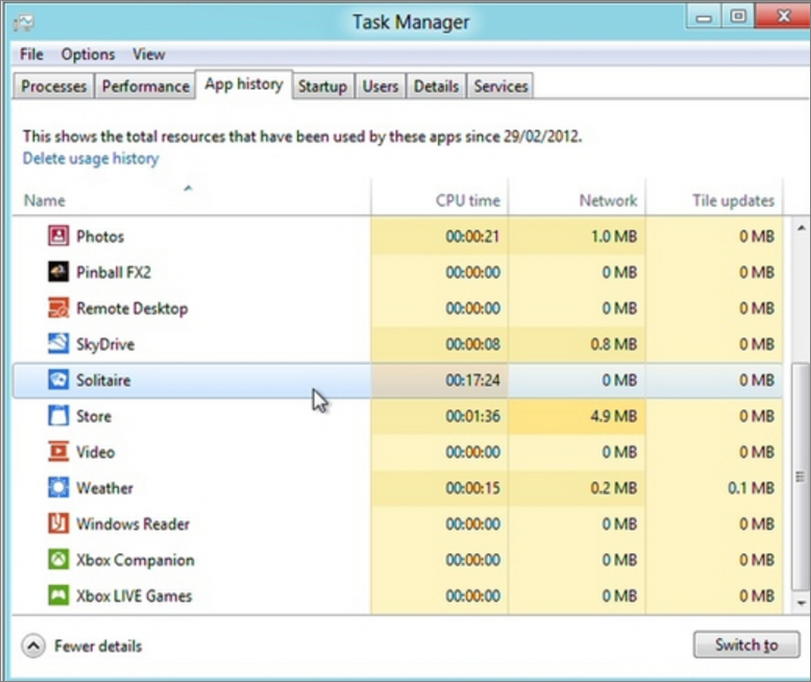Click the scrollbar down arrow

coord(801,603)
